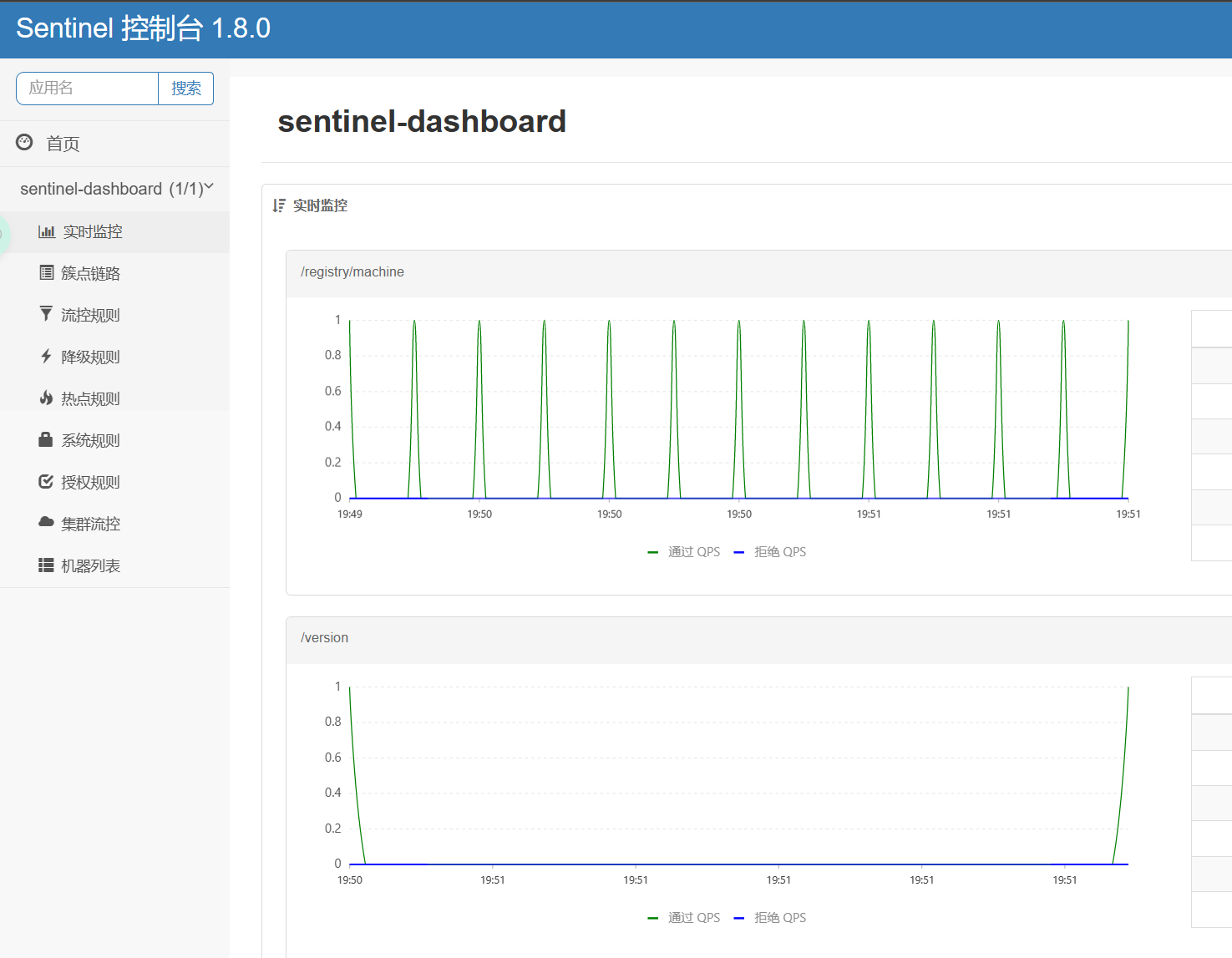
Task: Click the grid list icon for 机器列表
Action: coord(46,565)
